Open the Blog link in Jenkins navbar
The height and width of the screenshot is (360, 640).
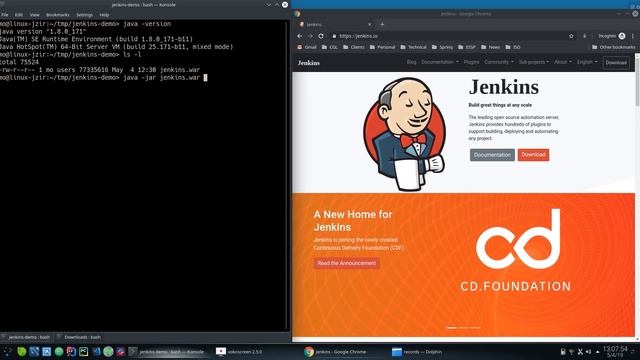pyautogui.click(x=411, y=62)
